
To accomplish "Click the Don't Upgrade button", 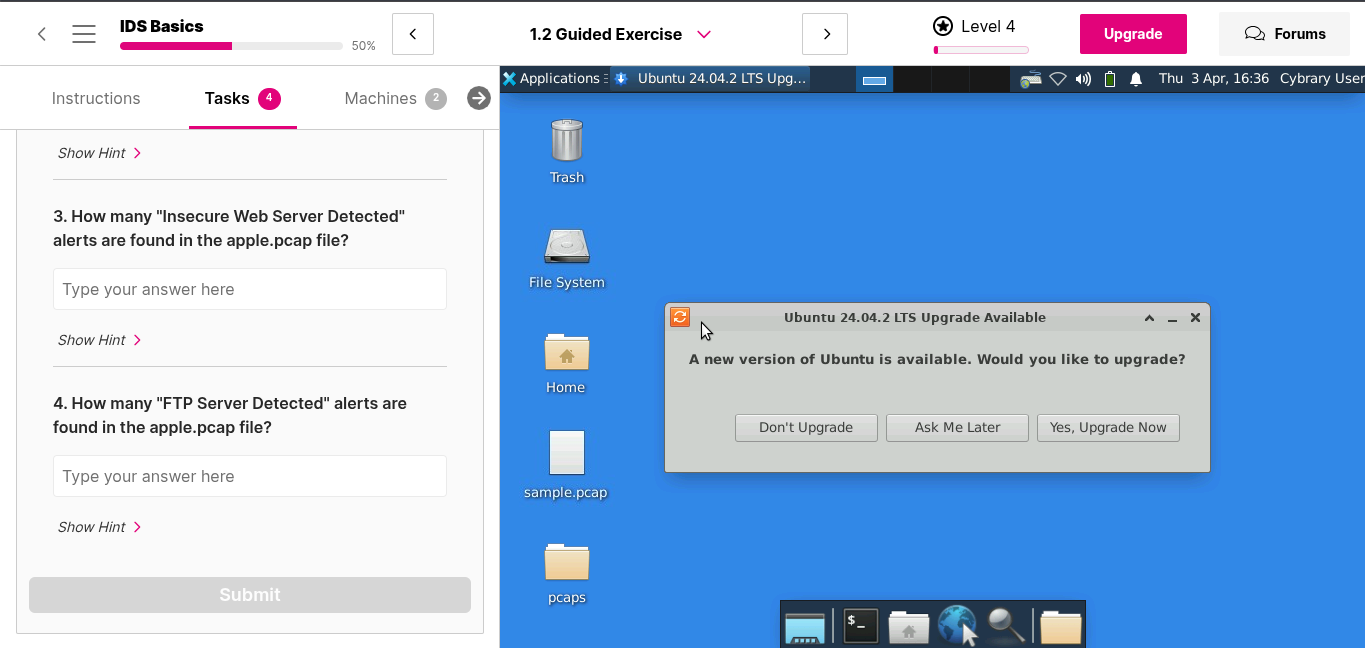I will pyautogui.click(x=806, y=427).
